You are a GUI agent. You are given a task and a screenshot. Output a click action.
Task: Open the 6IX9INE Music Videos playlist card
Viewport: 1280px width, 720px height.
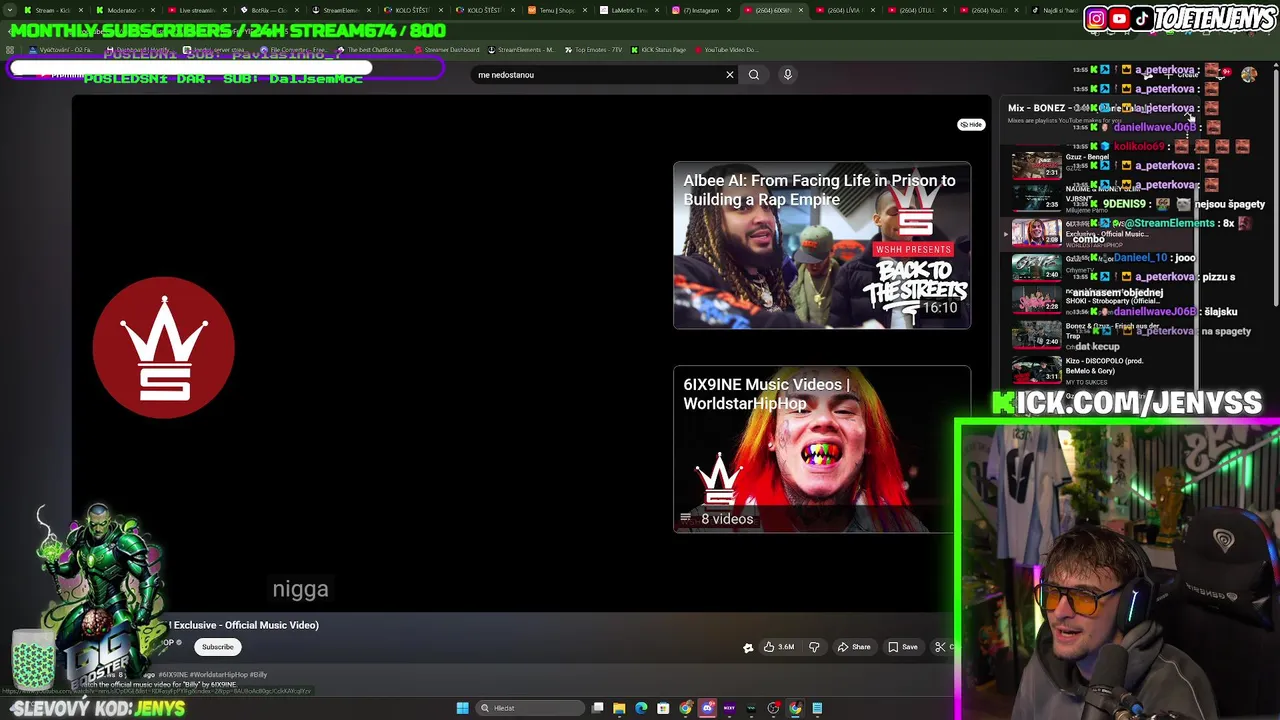pos(822,449)
